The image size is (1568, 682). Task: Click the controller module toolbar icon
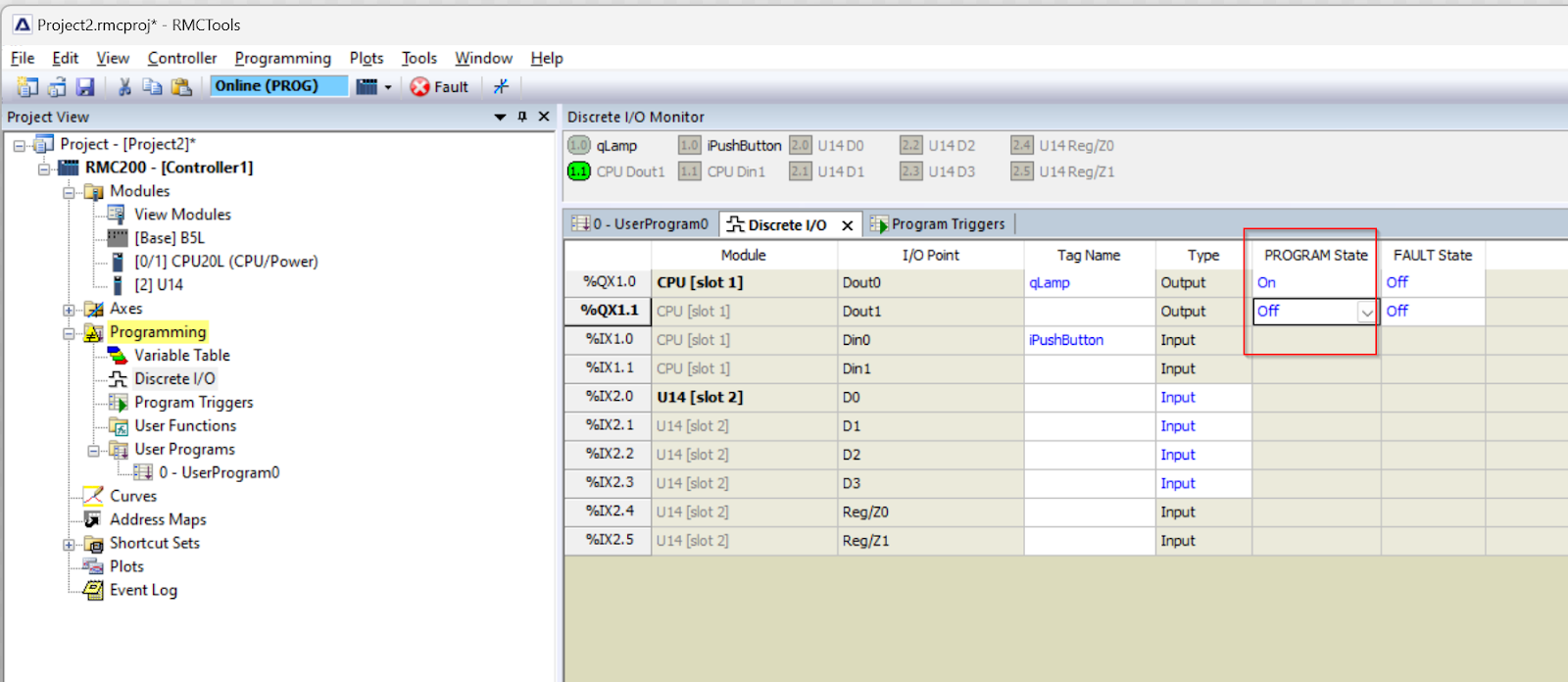(367, 86)
